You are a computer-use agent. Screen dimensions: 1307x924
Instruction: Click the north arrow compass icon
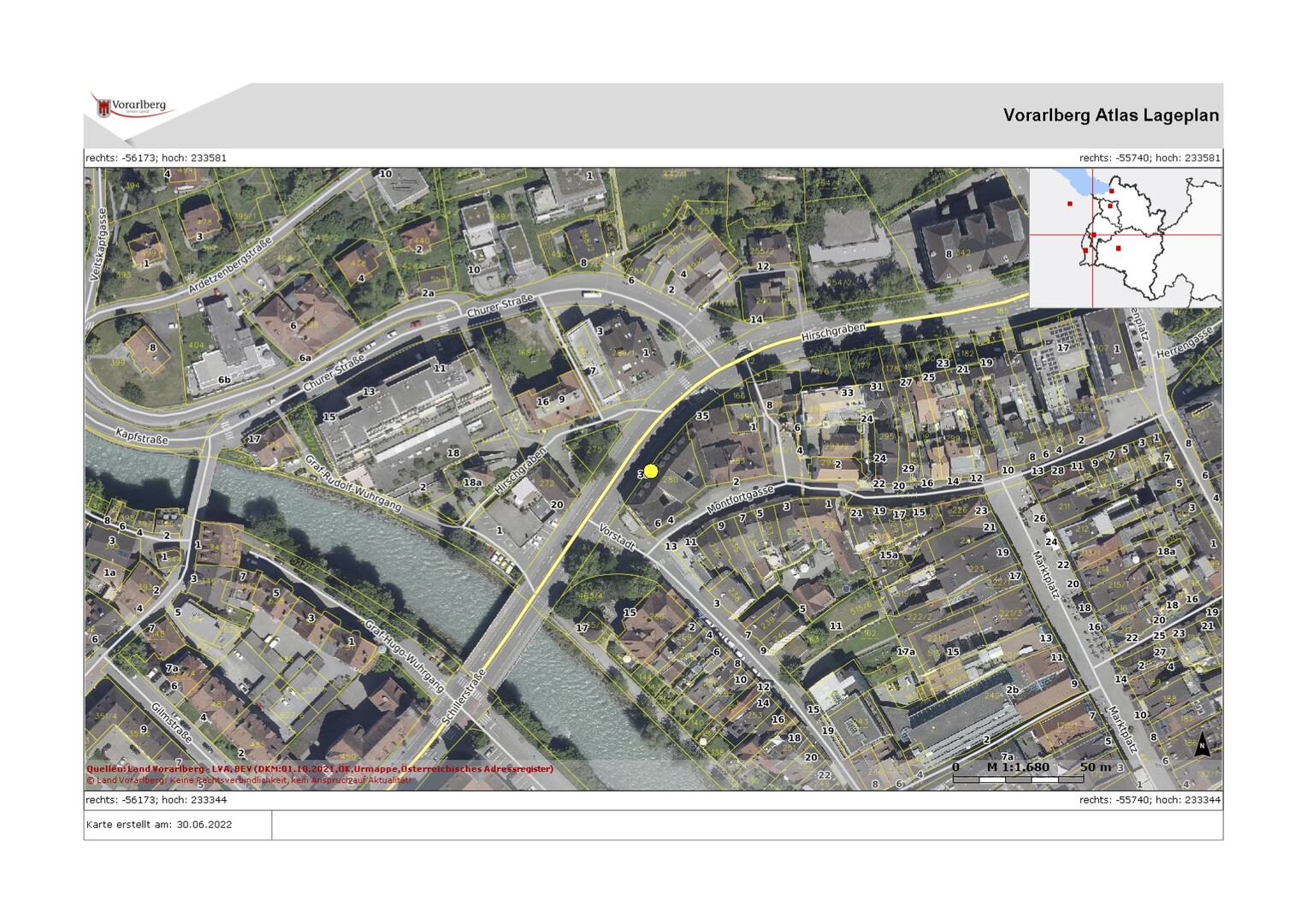[1202, 744]
